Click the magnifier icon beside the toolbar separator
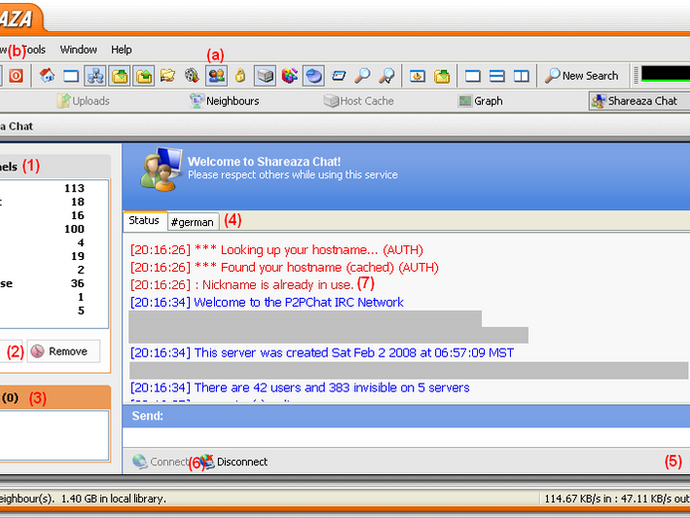690x518 pixels. point(386,76)
